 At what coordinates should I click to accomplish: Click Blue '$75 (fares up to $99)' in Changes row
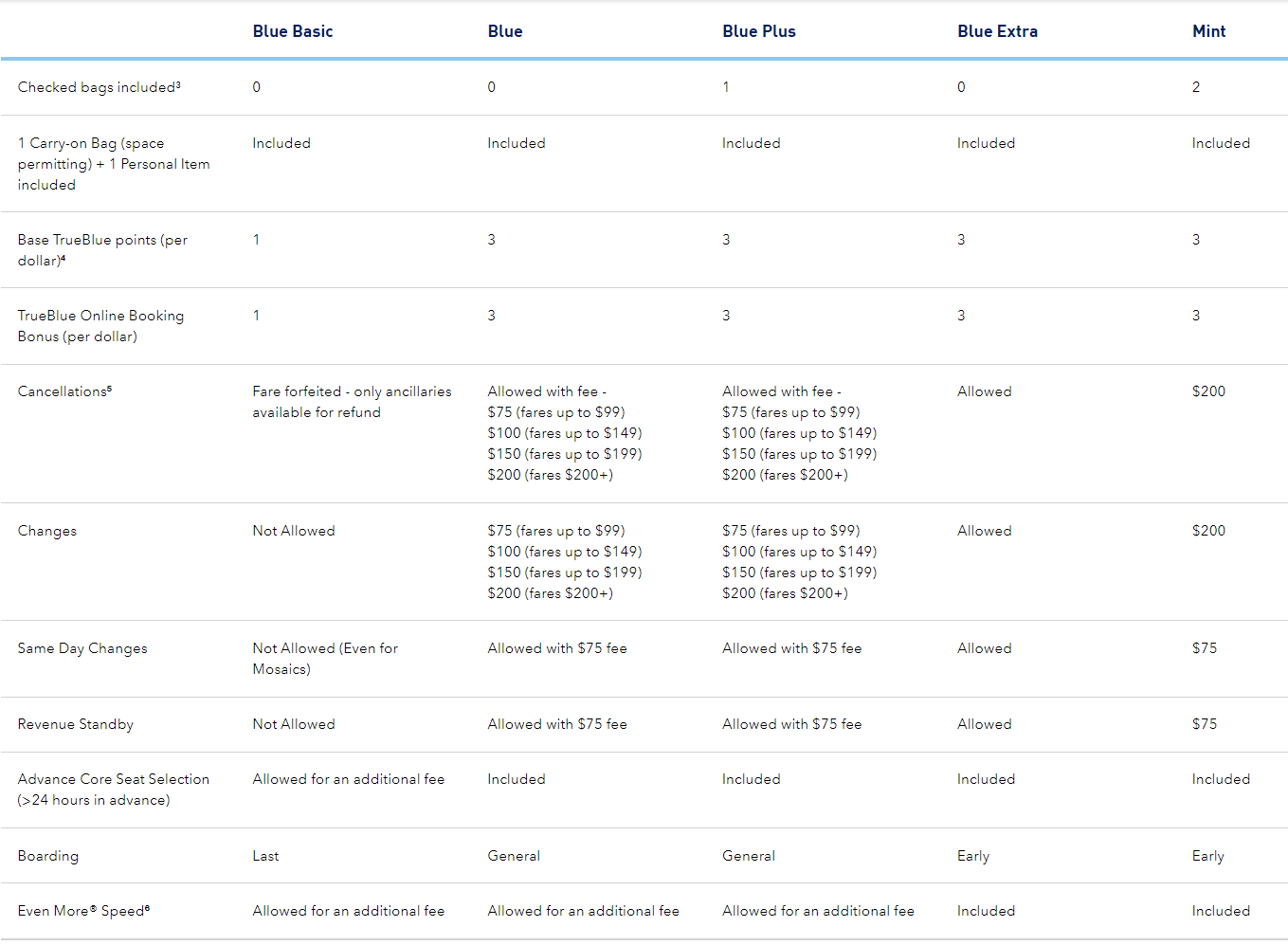tap(556, 531)
